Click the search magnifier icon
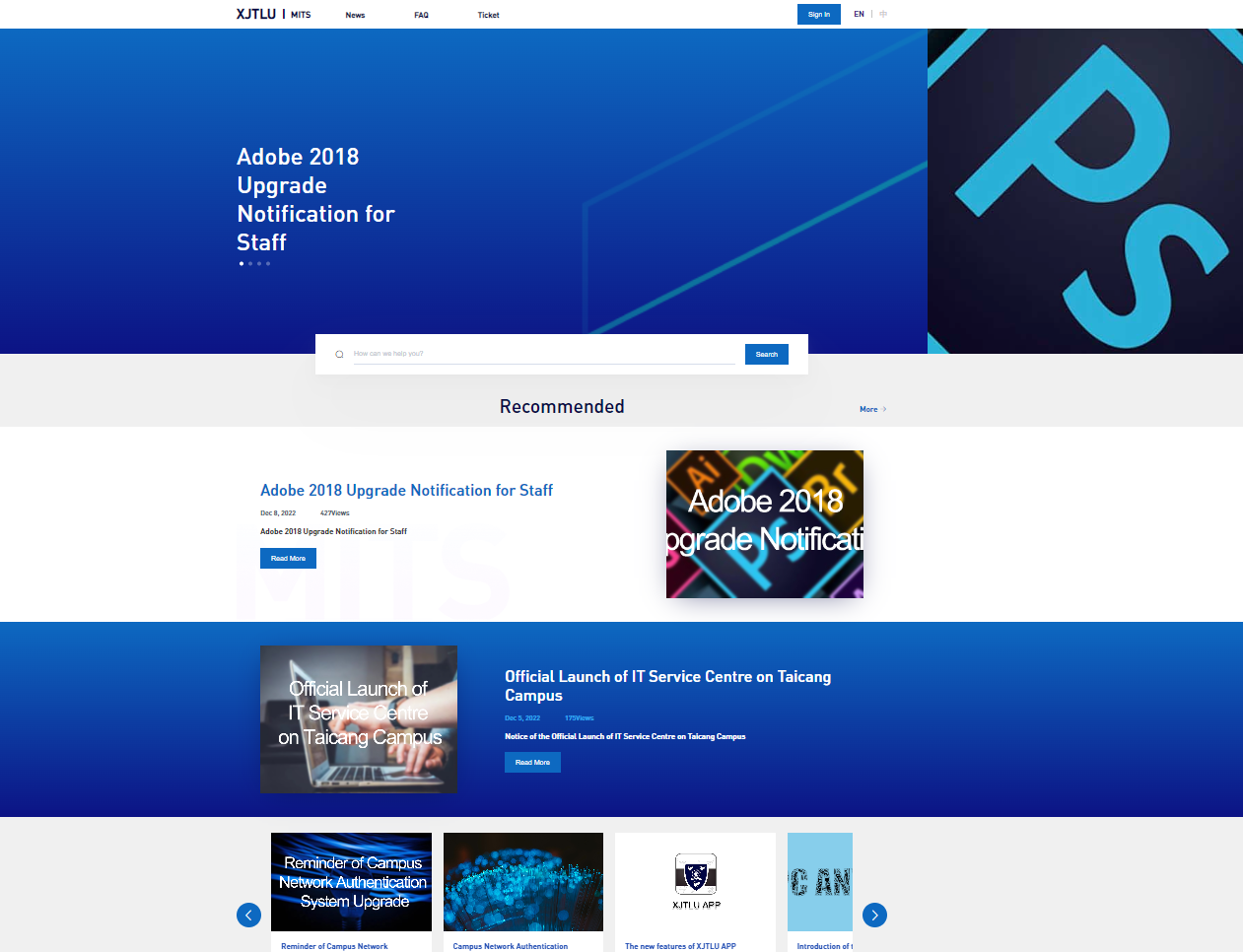 pyautogui.click(x=339, y=354)
